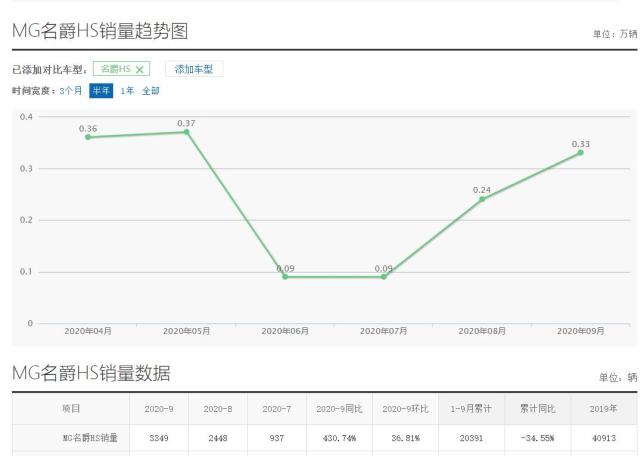Screen dimensions: 641x456
Task: Click the 20391 cumulative cell
Action: (x=471, y=438)
